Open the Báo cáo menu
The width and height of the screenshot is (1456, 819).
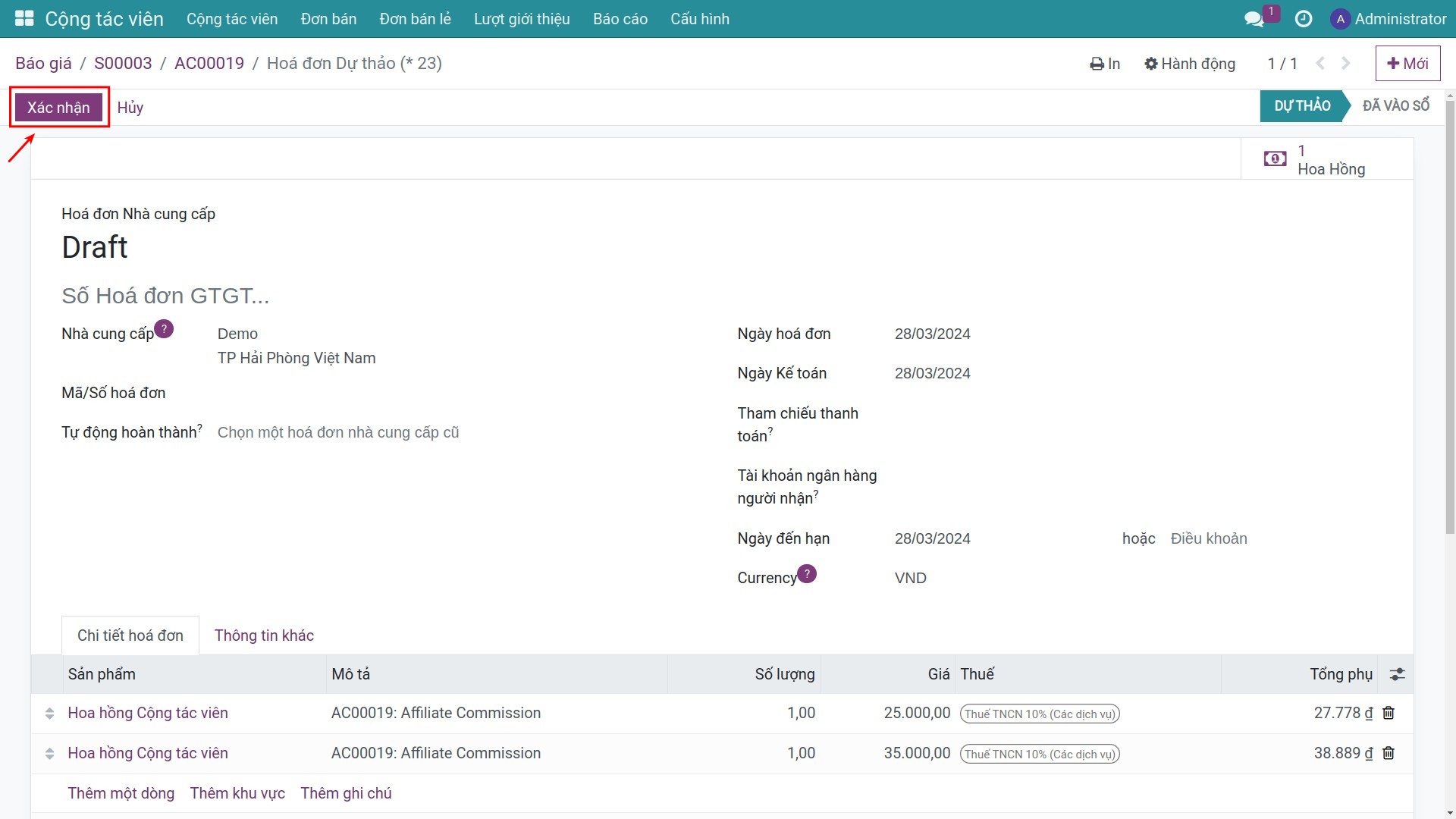click(x=620, y=19)
